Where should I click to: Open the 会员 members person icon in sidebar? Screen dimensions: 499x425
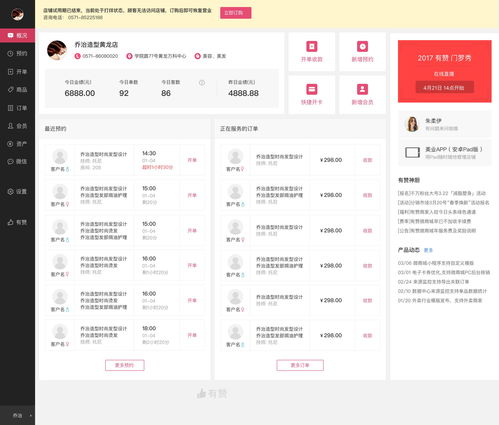coord(10,126)
